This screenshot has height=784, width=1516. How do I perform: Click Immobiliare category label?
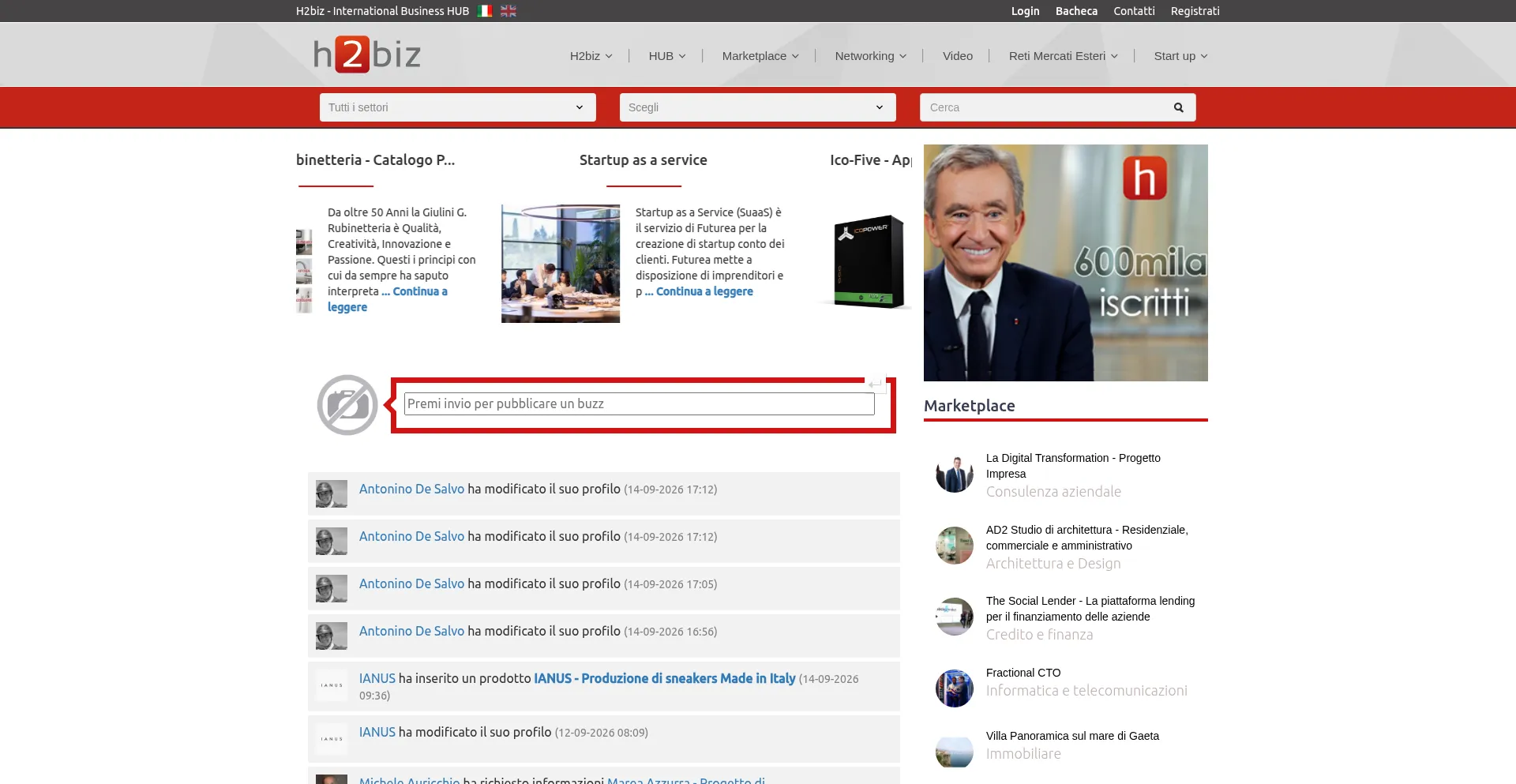1023,754
